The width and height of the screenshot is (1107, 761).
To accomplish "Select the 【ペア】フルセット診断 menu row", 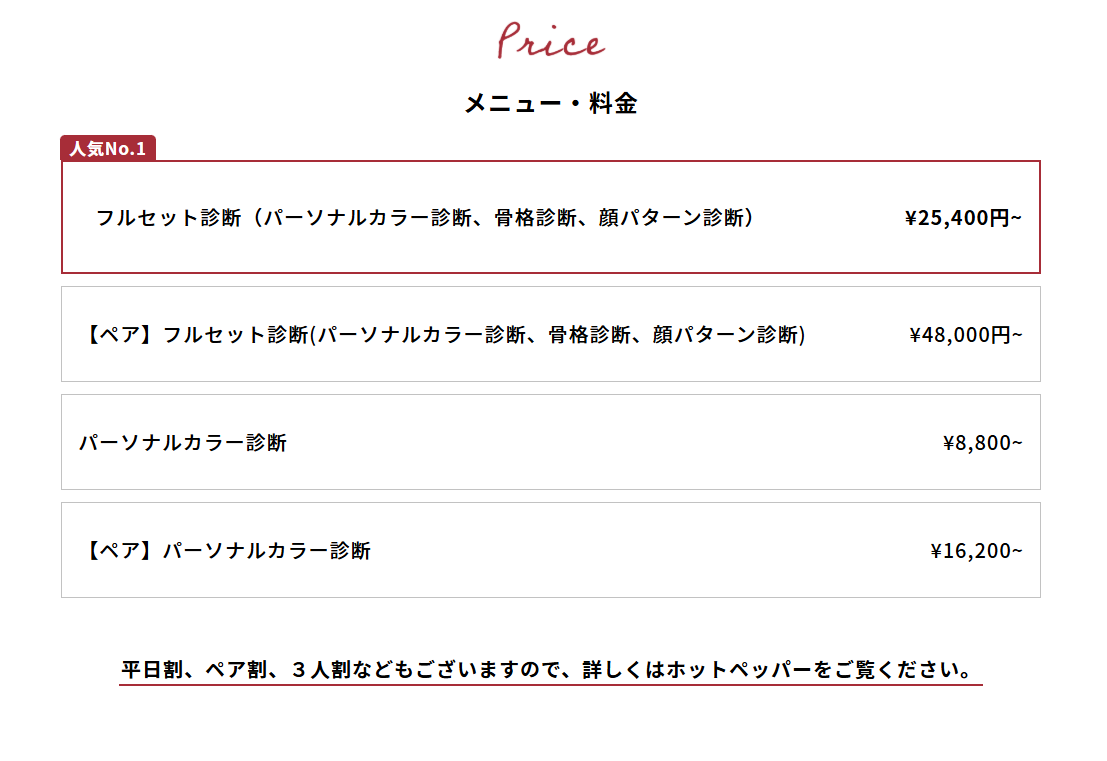I will (551, 334).
